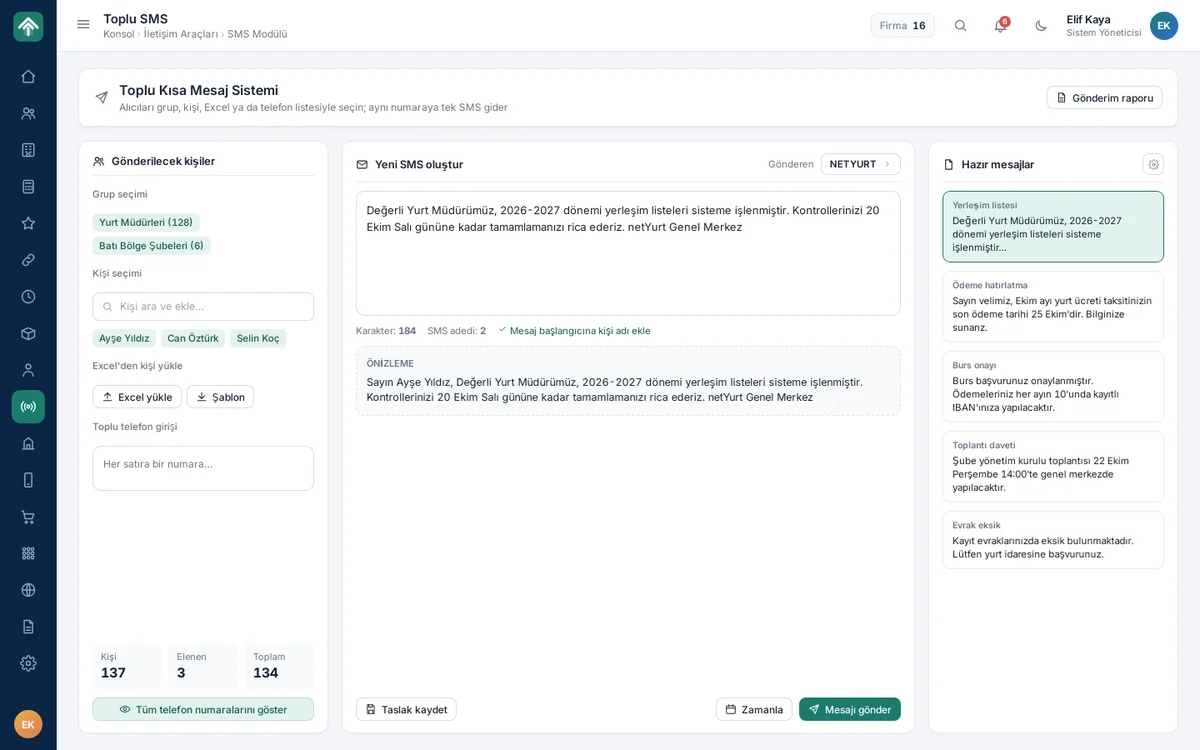Open Elif Kaya user profile menu

tap(1121, 26)
